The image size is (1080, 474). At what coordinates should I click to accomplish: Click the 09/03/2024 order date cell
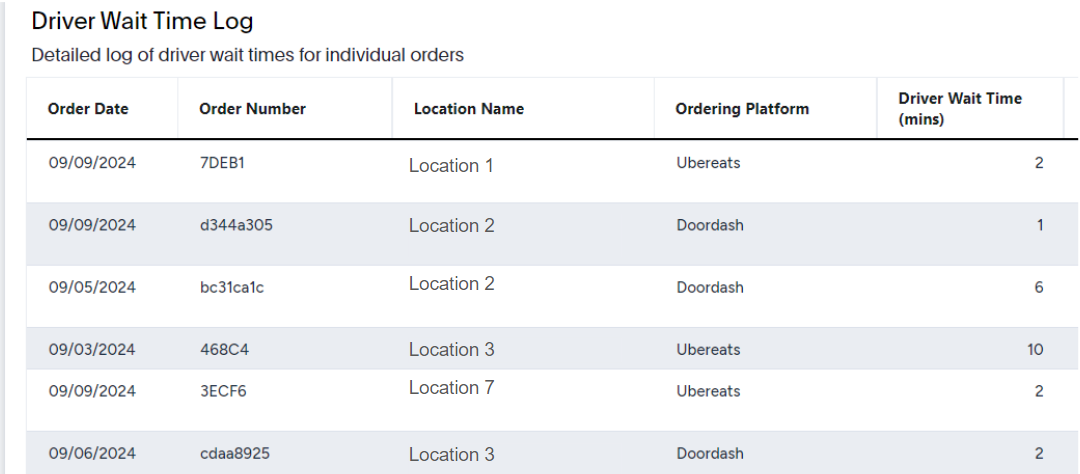point(92,349)
